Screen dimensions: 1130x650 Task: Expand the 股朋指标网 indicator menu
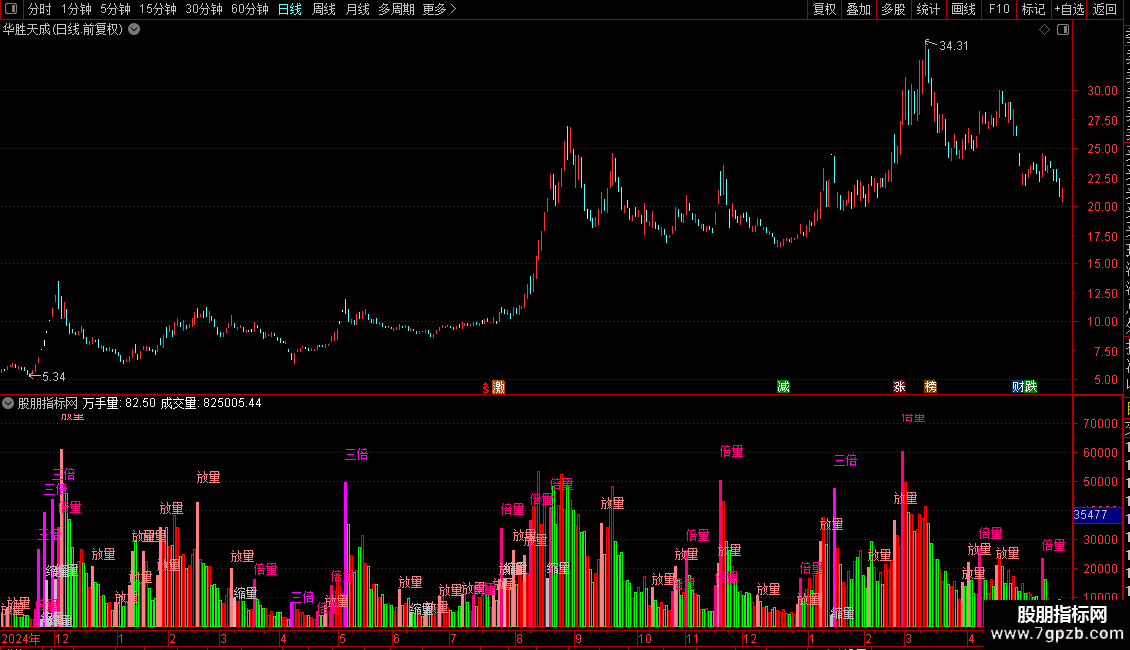click(x=8, y=403)
